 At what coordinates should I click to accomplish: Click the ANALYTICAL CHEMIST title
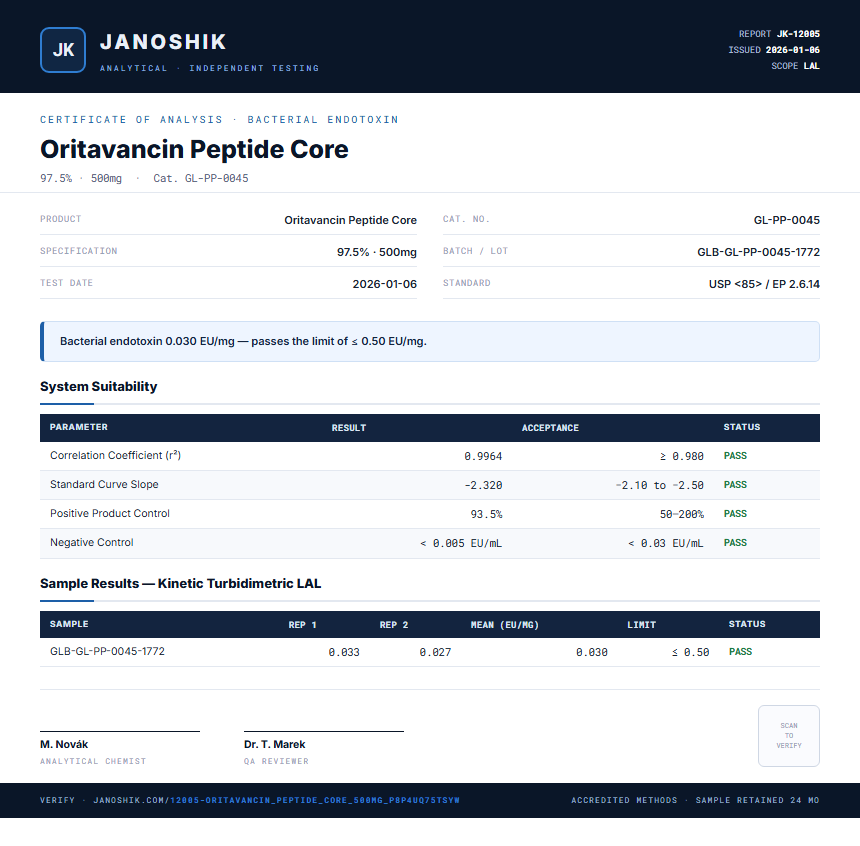click(x=93, y=762)
